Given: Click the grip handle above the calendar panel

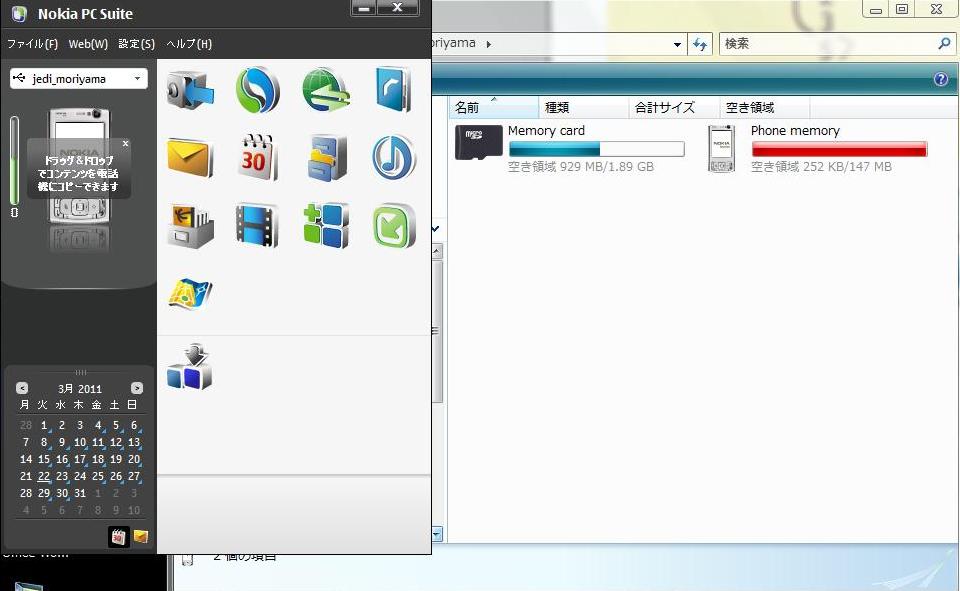Looking at the screenshot, I should pos(80,372).
